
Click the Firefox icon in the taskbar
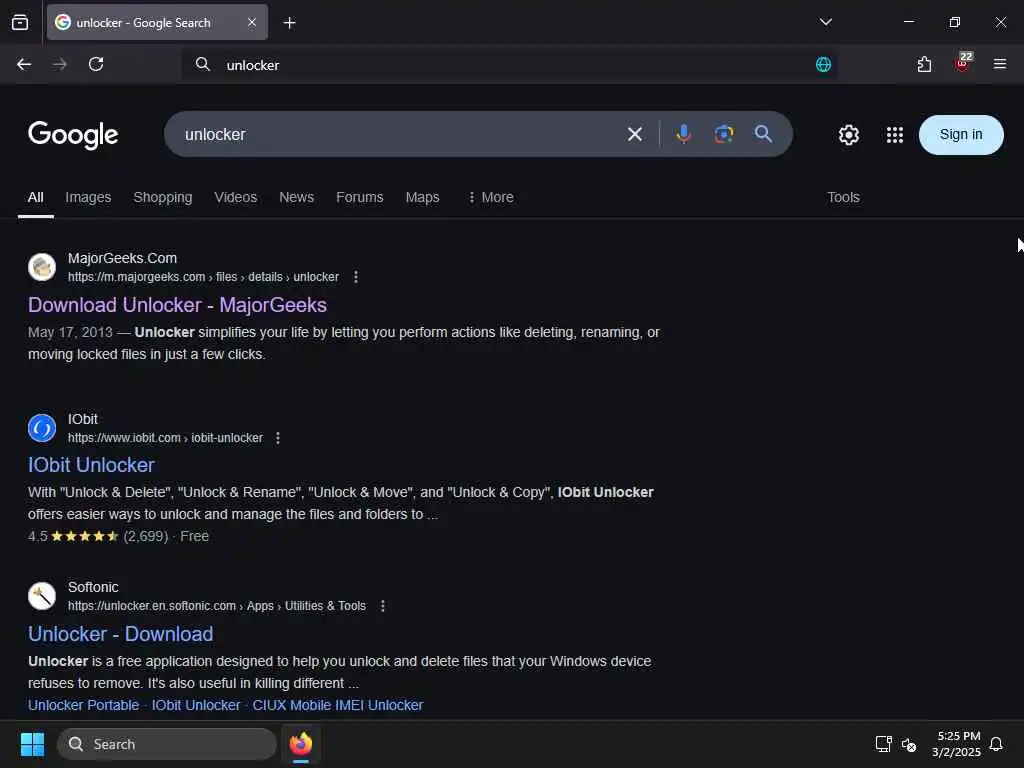coord(300,744)
